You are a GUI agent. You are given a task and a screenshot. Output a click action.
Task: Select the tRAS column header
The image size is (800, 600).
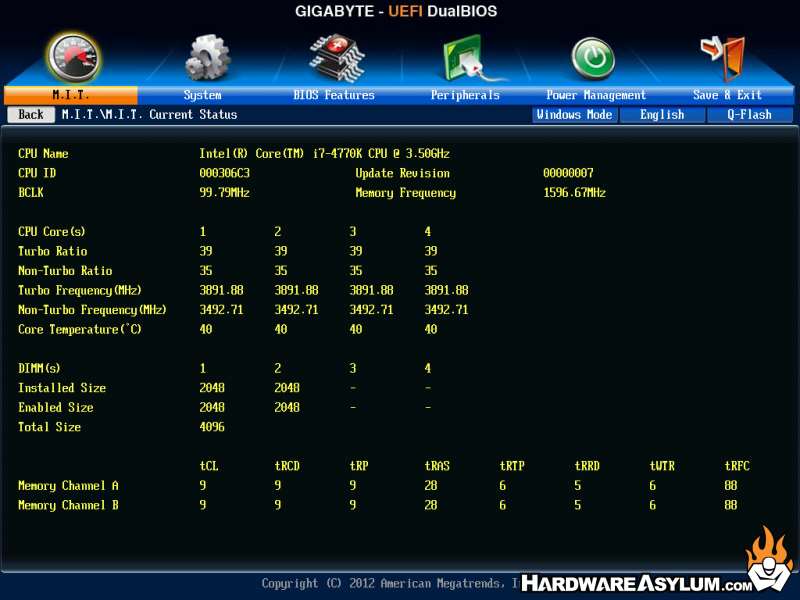[437, 466]
